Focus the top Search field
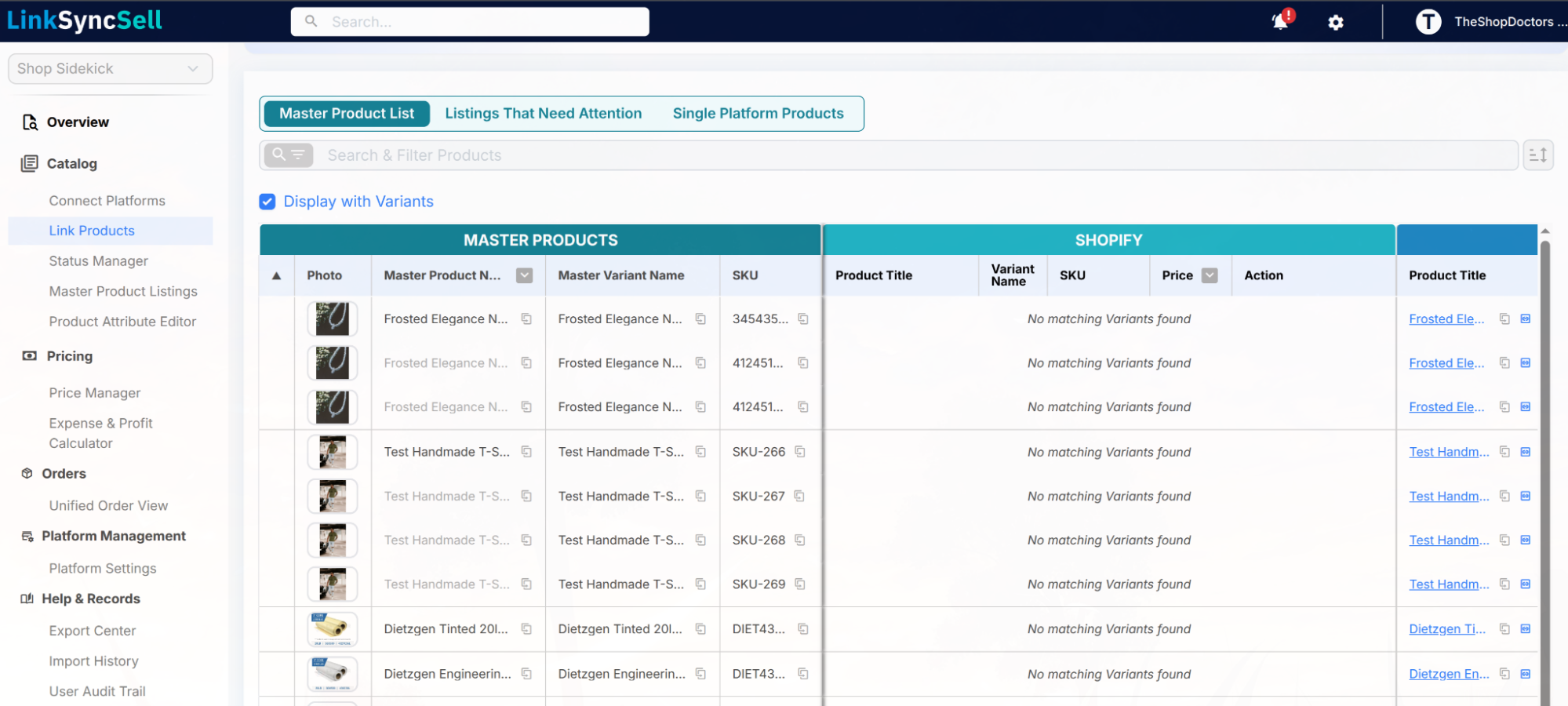Viewport: 1568px width, 706px height. tap(470, 22)
